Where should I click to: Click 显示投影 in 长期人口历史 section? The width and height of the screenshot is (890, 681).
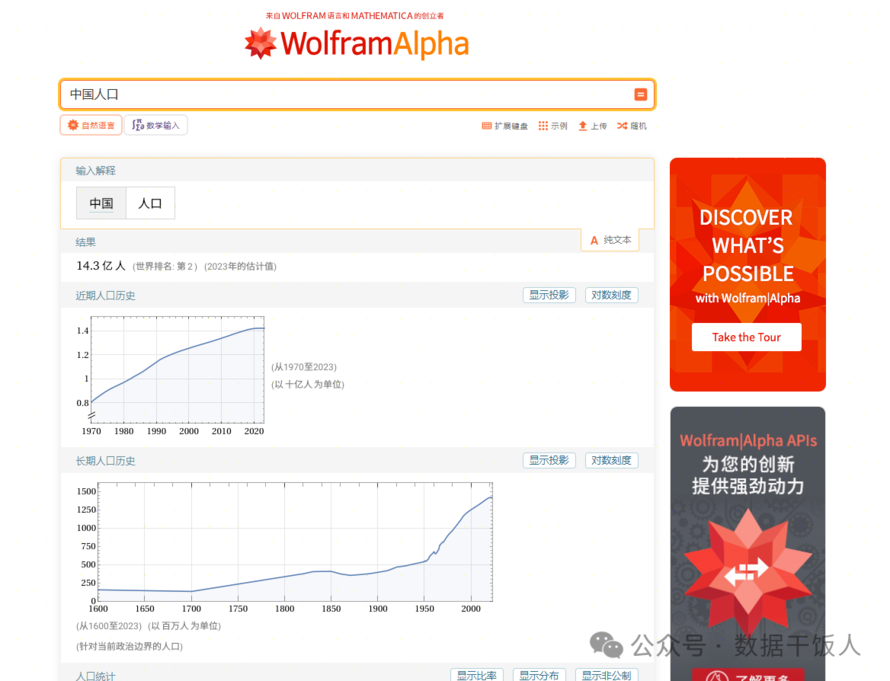549,460
